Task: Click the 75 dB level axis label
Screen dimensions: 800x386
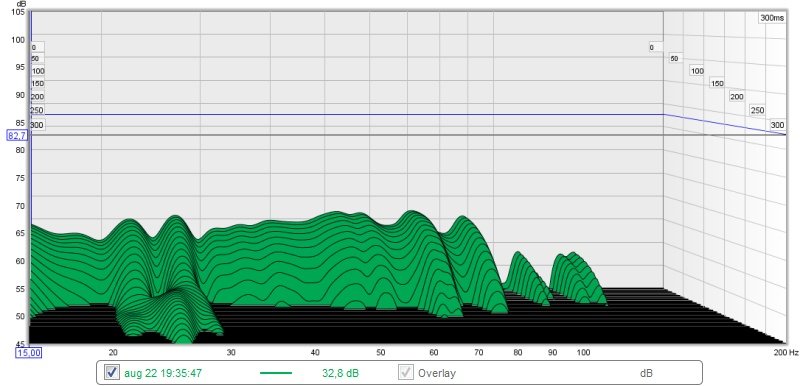Action: click(x=20, y=178)
